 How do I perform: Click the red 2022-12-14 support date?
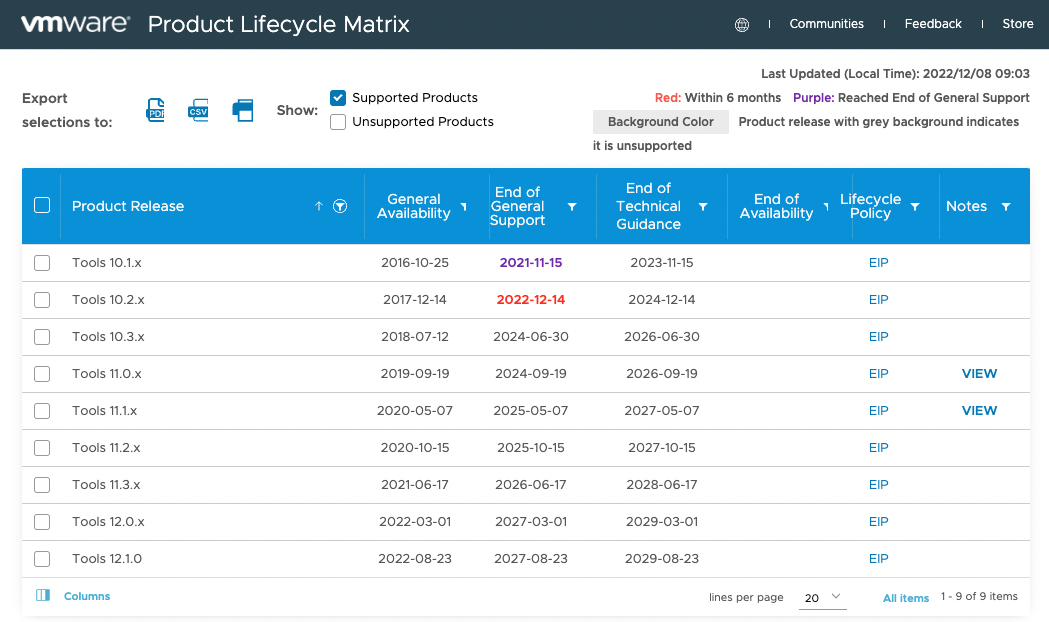tap(531, 300)
